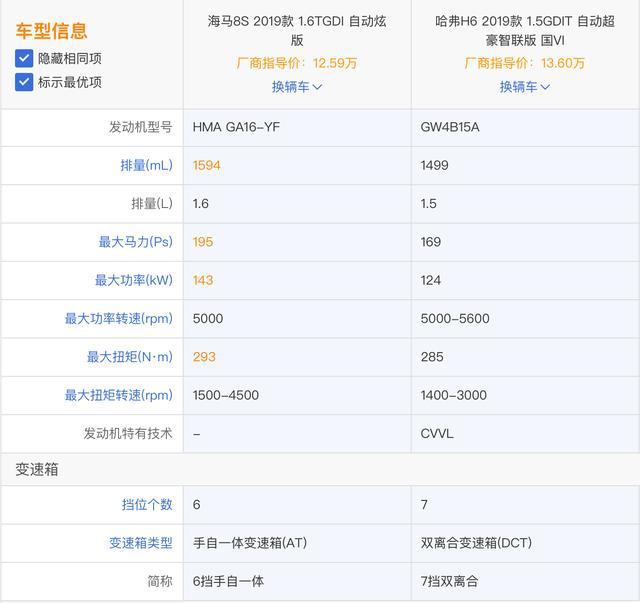Click the 最大功率转速(rpm) parameter link
Image resolution: width=640 pixels, height=603 pixels.
click(118, 318)
